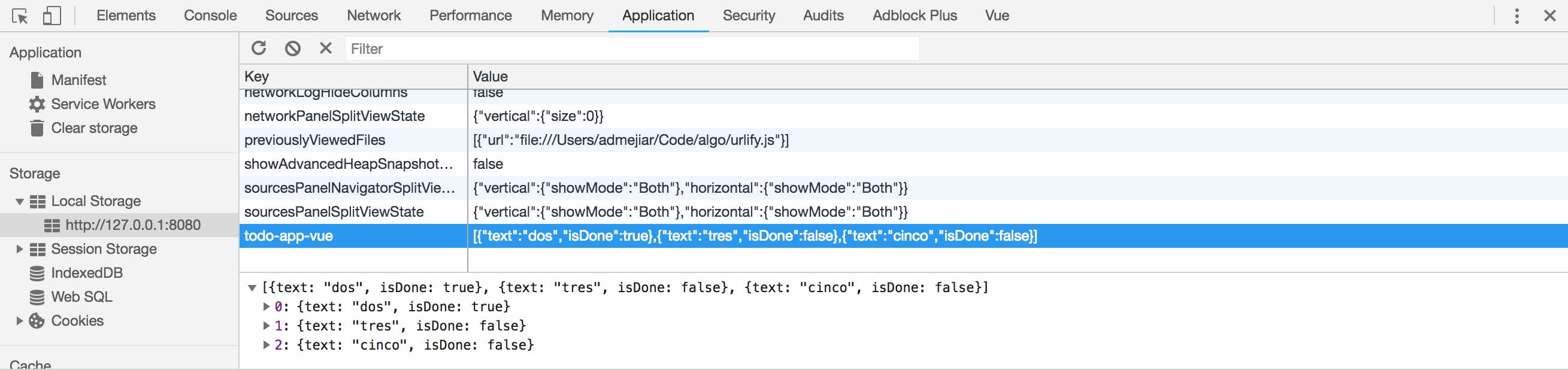Viewport: 1568px width, 370px height.
Task: Collapse the Local Storage tree node
Action: coord(20,201)
